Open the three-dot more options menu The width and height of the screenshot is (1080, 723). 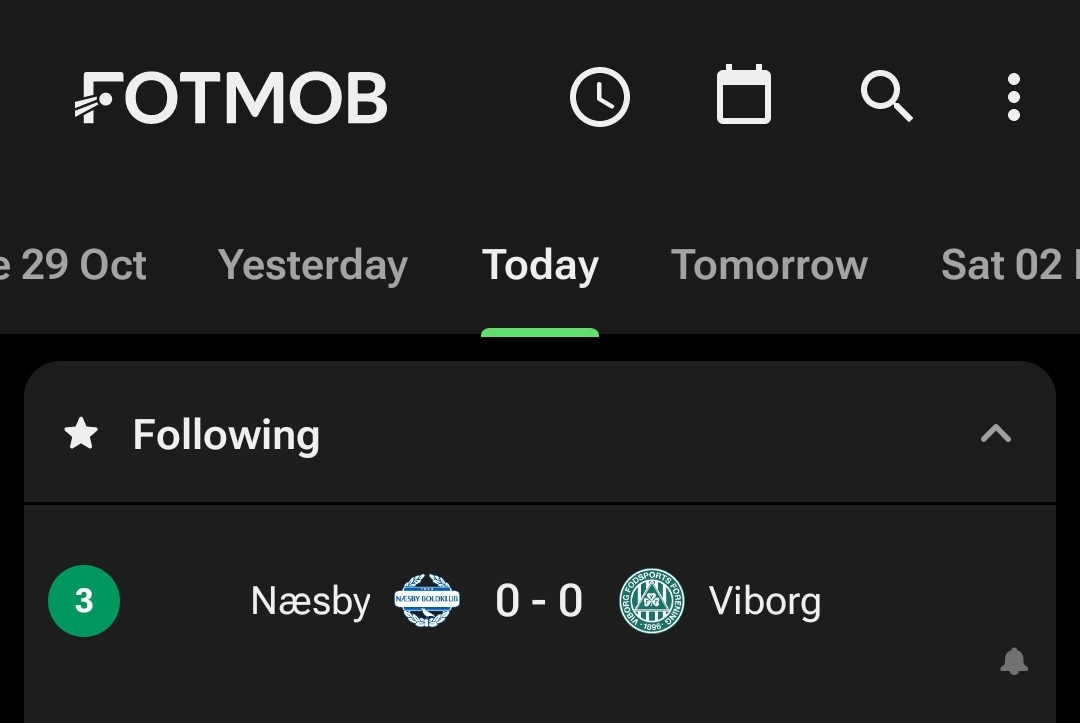tap(1014, 98)
